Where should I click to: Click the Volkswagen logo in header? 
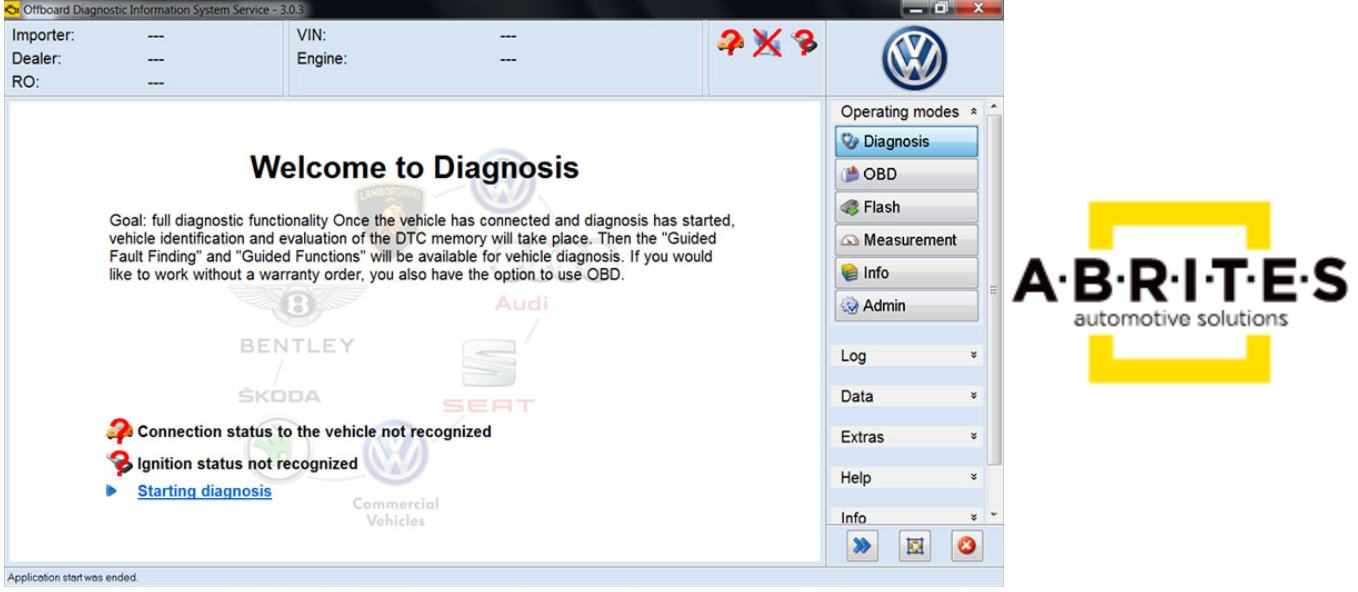pyautogui.click(x=913, y=58)
